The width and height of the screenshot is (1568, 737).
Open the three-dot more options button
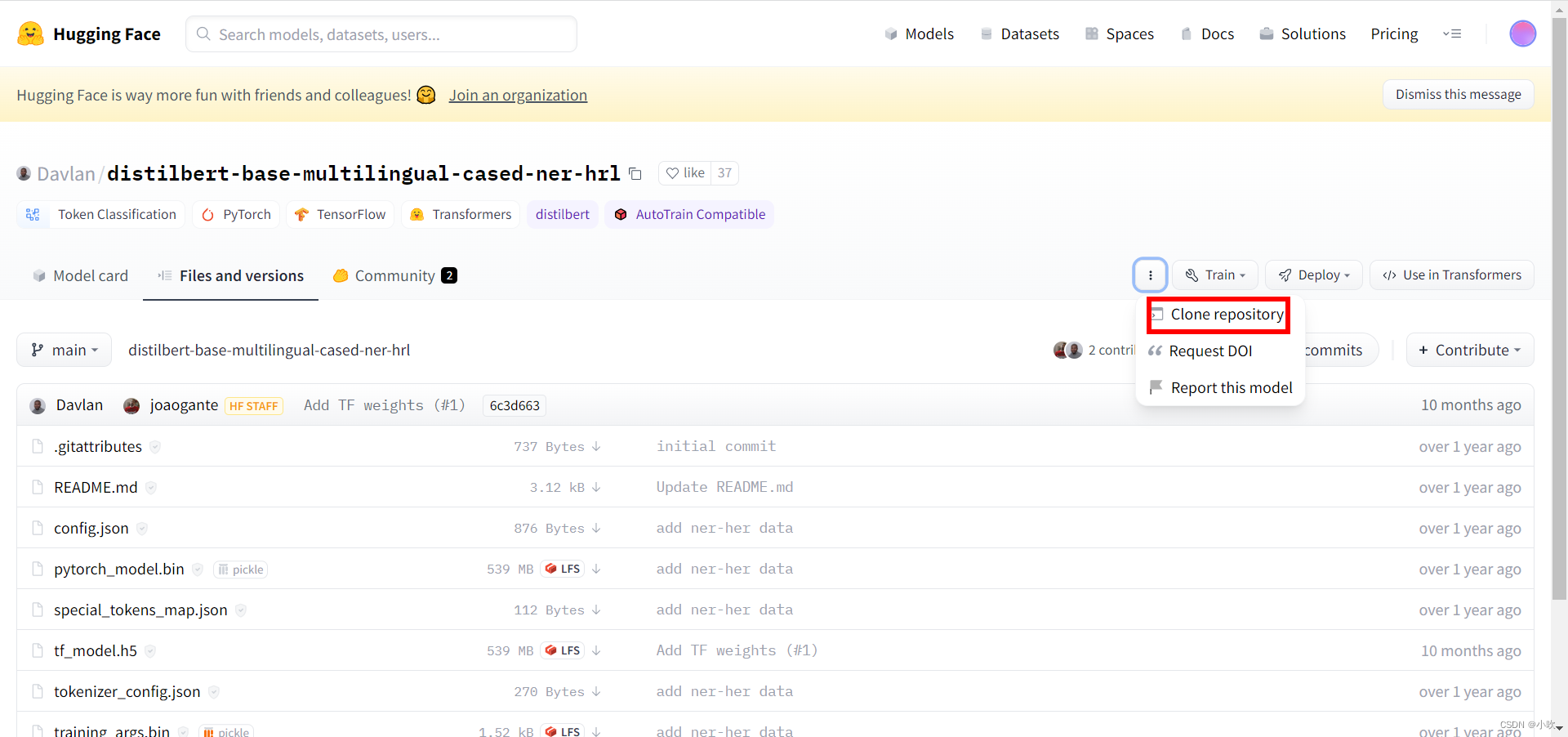coord(1150,275)
